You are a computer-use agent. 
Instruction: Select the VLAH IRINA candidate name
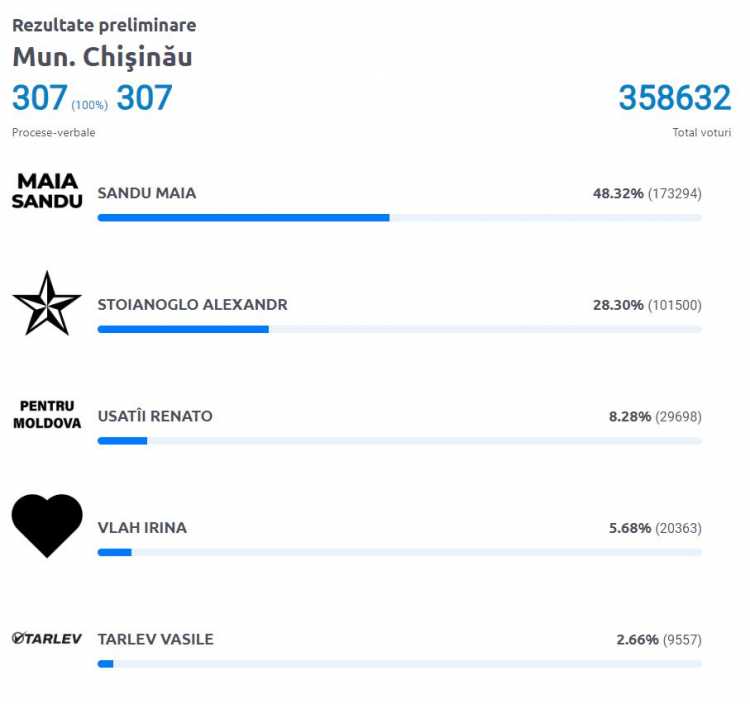click(142, 528)
